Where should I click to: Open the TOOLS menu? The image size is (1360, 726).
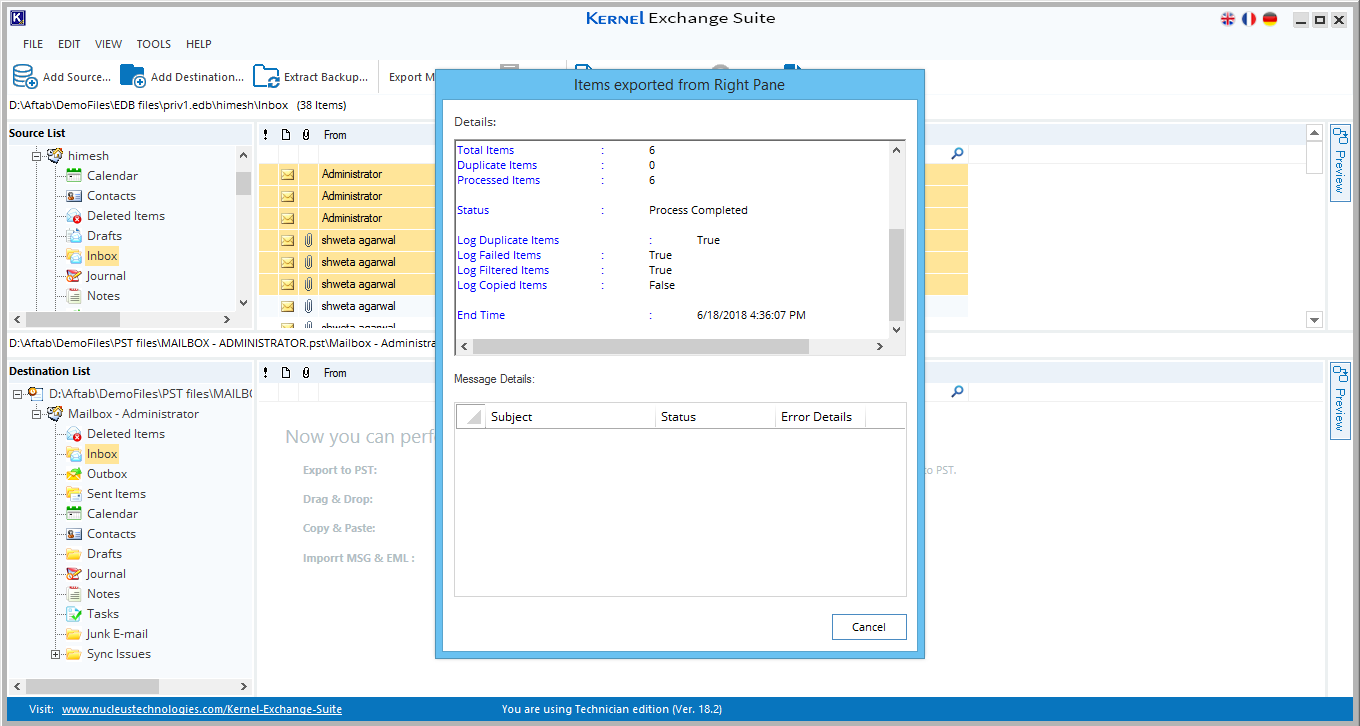coord(154,44)
